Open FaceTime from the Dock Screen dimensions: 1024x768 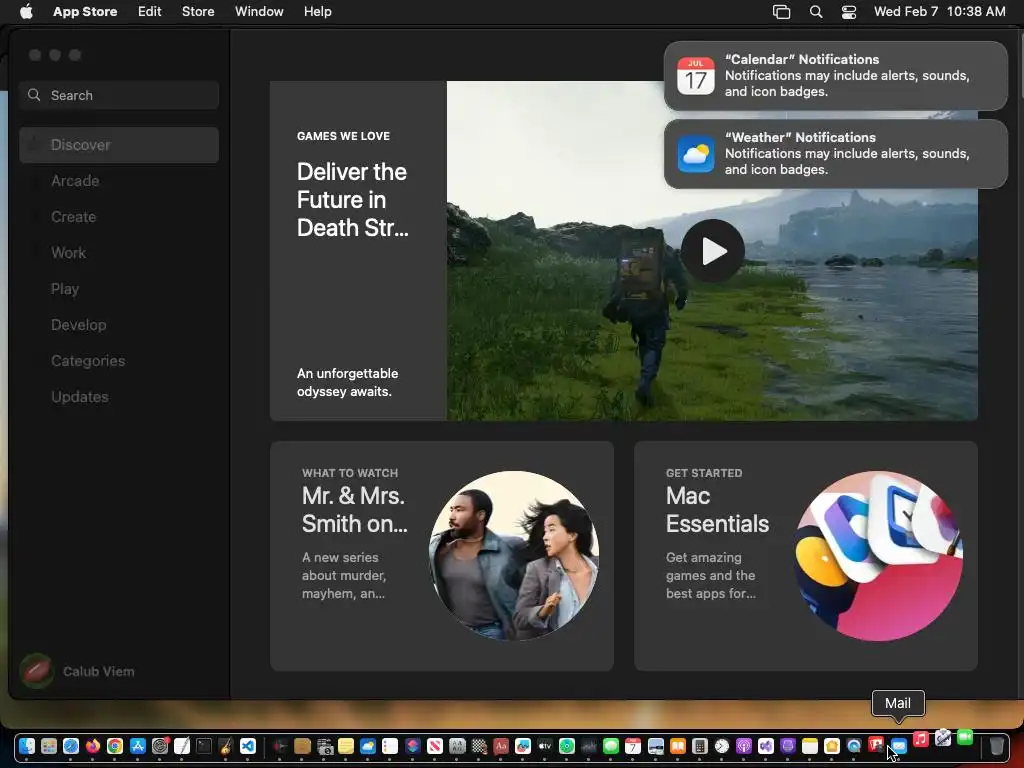tap(965, 737)
